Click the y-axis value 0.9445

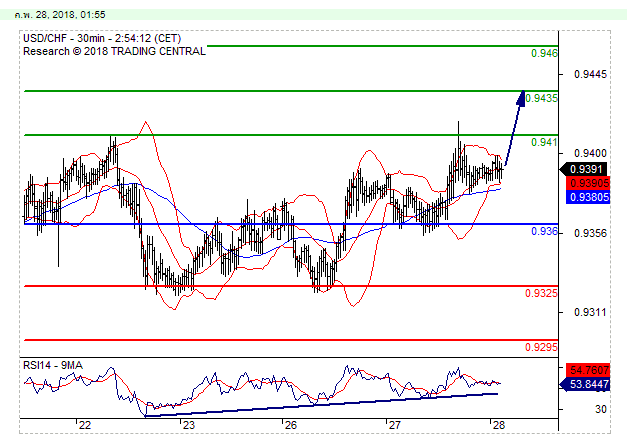point(590,74)
